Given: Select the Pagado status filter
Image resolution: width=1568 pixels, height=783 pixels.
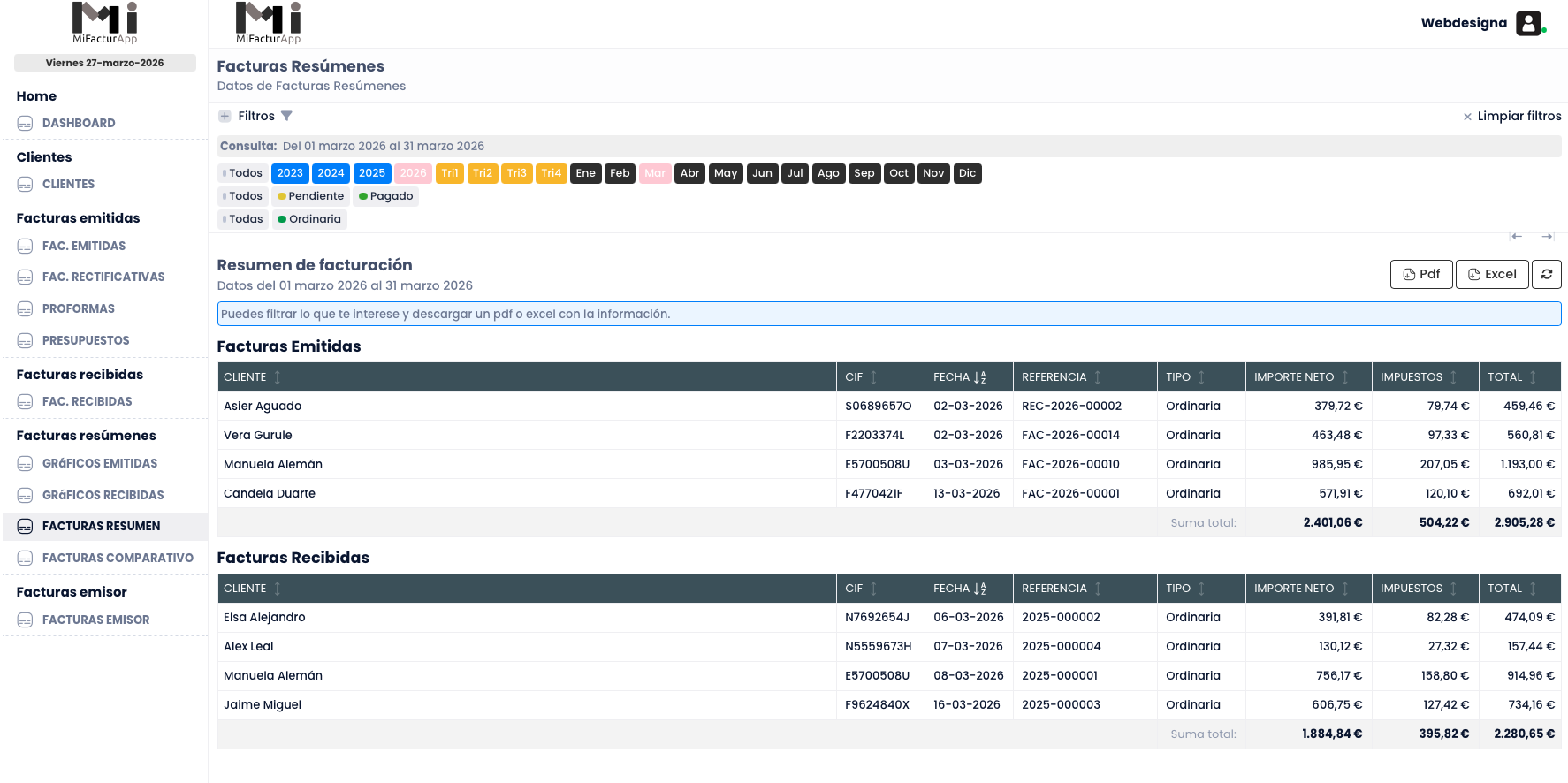Looking at the screenshot, I should [x=385, y=196].
